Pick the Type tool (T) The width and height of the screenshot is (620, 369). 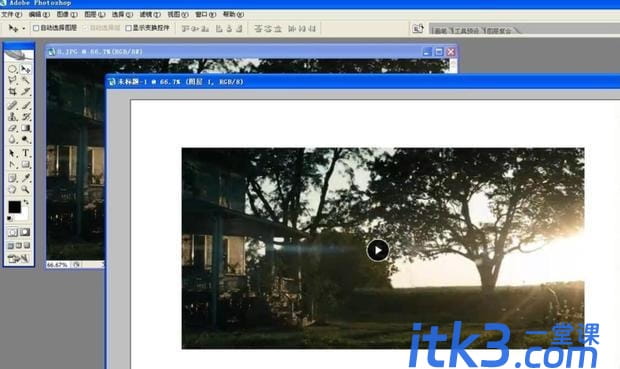click(26, 153)
